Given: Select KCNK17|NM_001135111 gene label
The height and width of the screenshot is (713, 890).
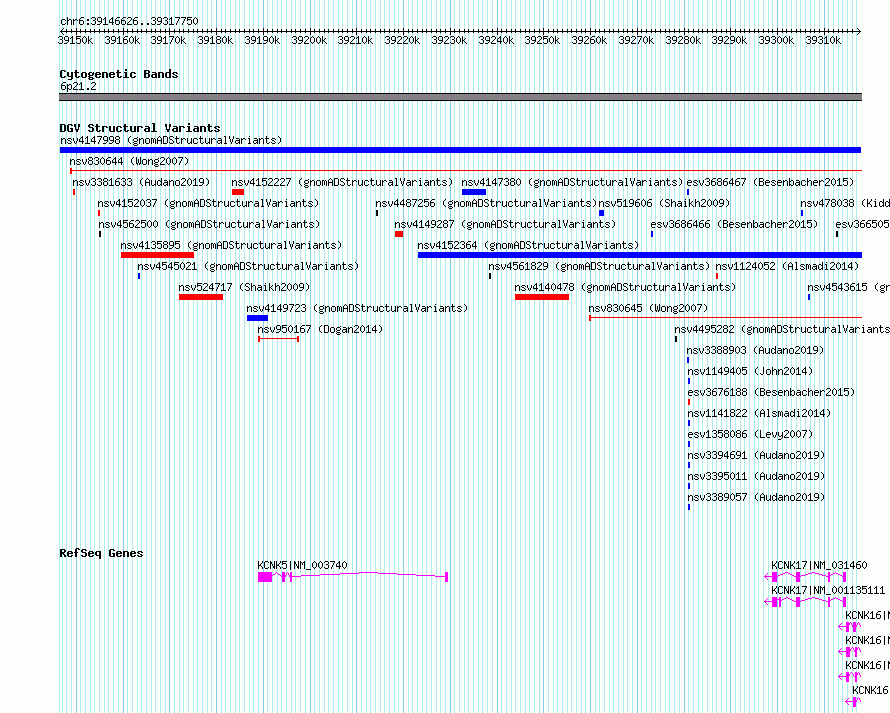Looking at the screenshot, I should click(828, 590).
